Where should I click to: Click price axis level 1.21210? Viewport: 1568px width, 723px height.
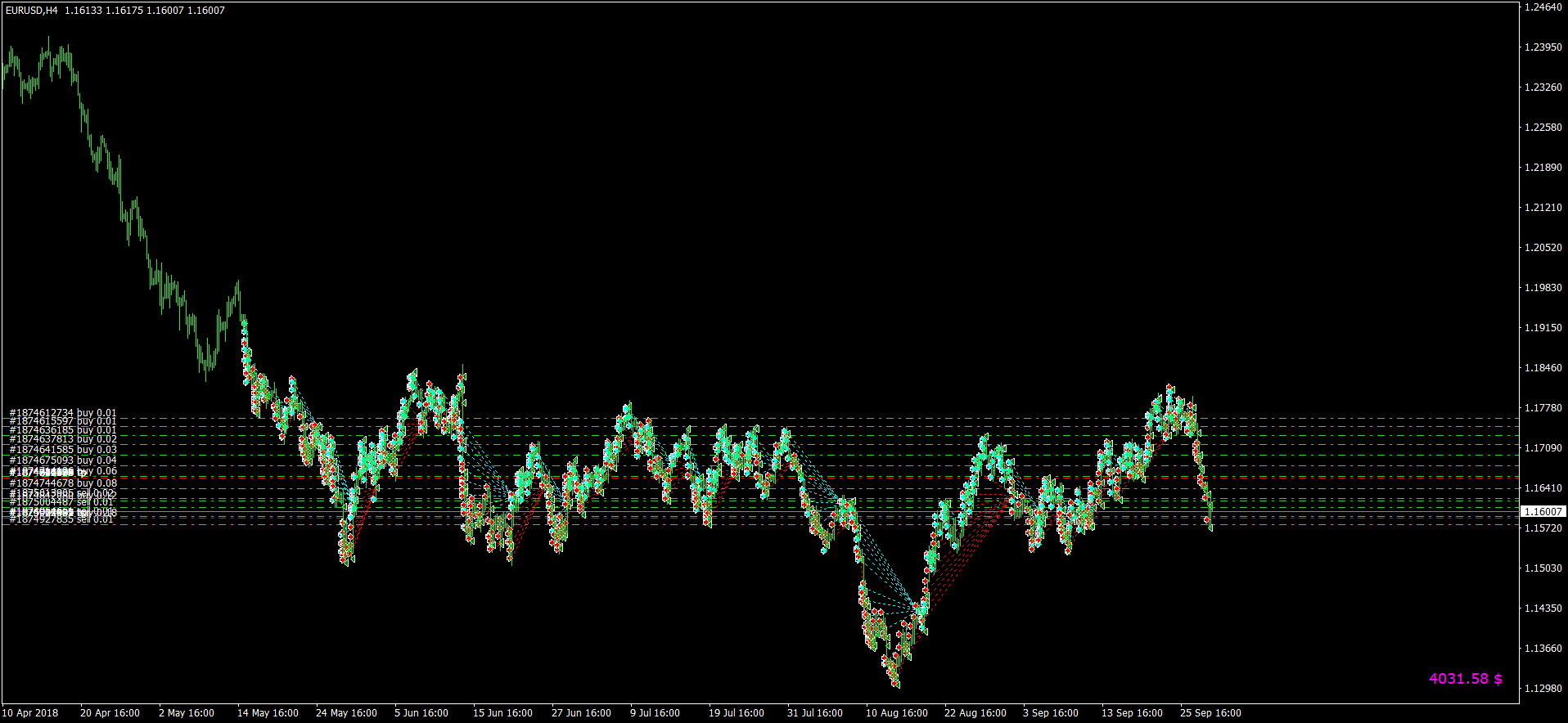tap(1543, 208)
